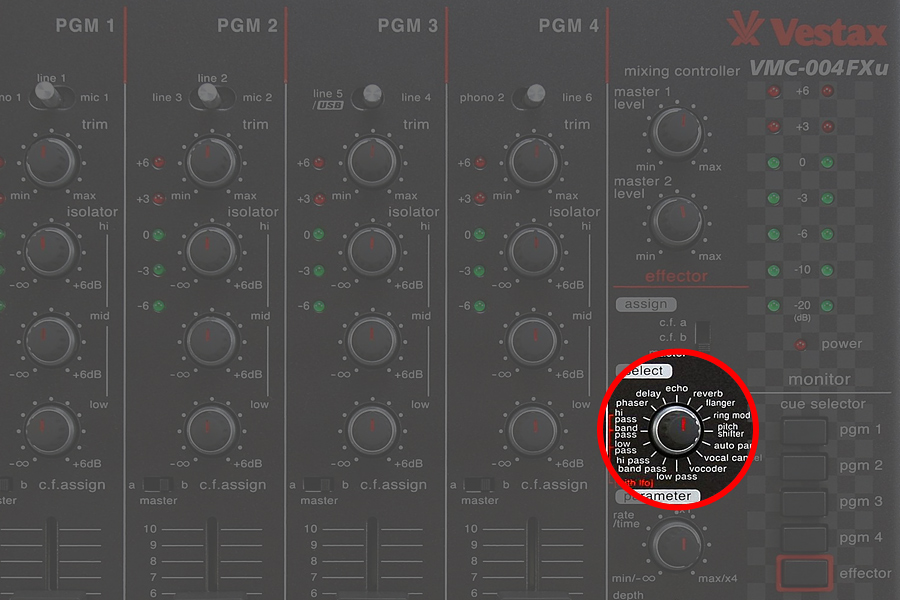Click the PGM 1 isolator hi knob

(50, 249)
